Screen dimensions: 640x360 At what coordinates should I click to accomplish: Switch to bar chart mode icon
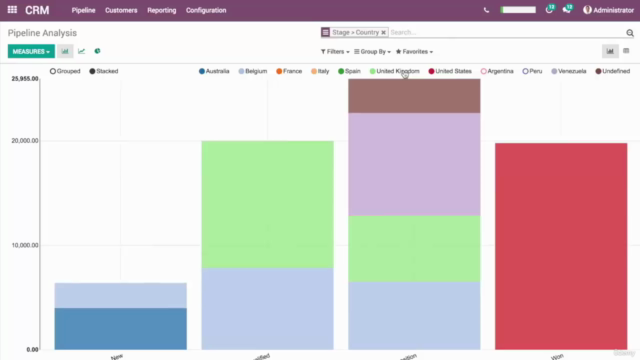[65, 51]
